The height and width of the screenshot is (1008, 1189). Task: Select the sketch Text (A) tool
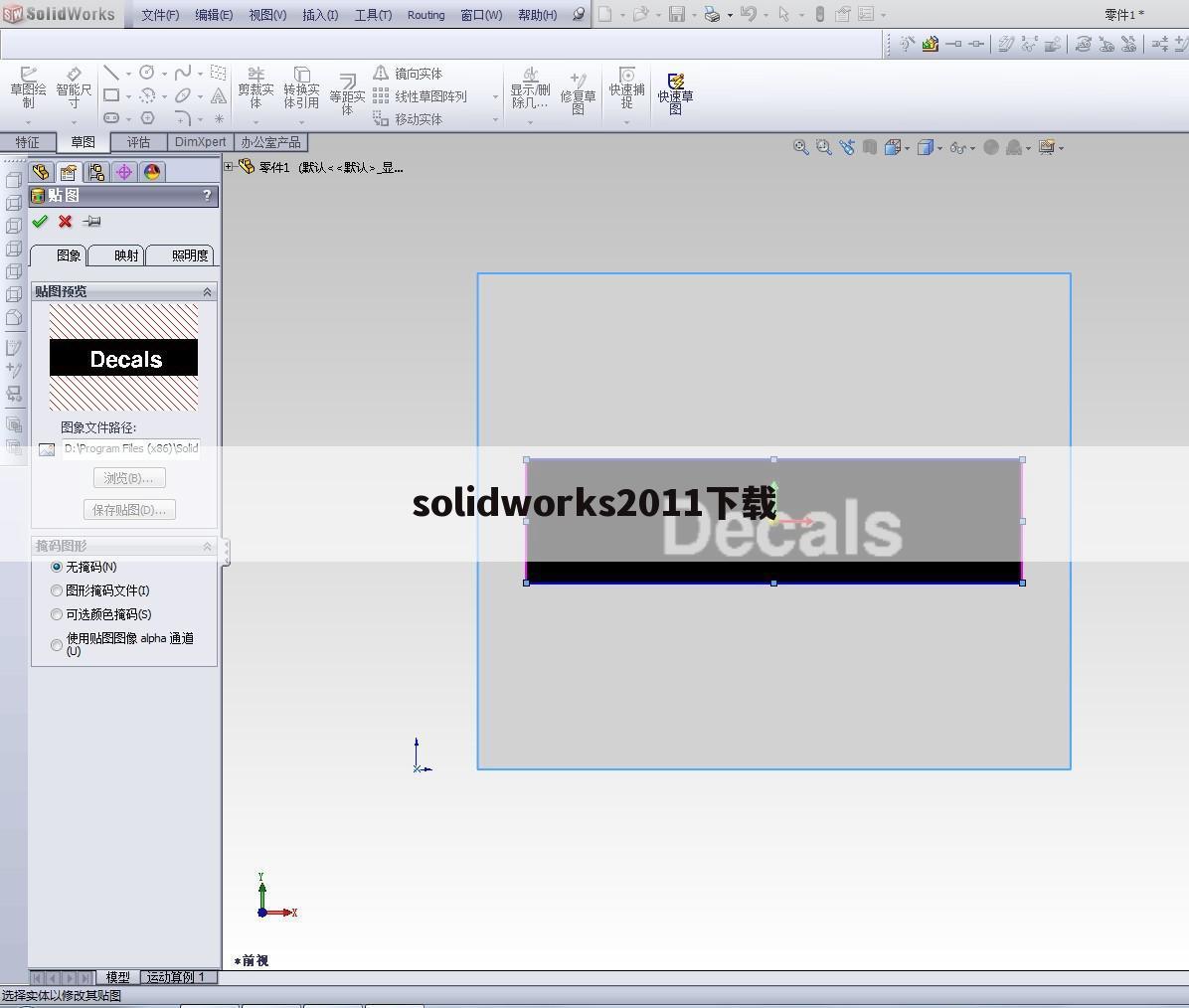[x=219, y=95]
